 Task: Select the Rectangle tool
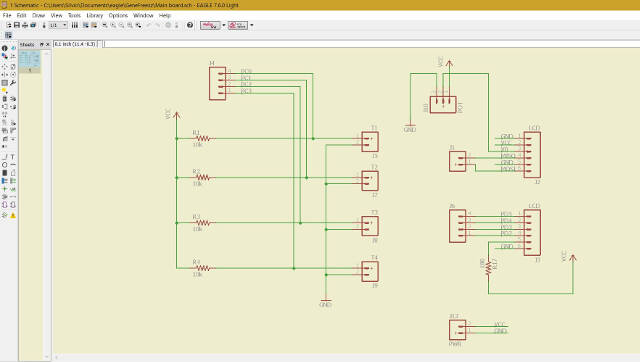[4, 173]
